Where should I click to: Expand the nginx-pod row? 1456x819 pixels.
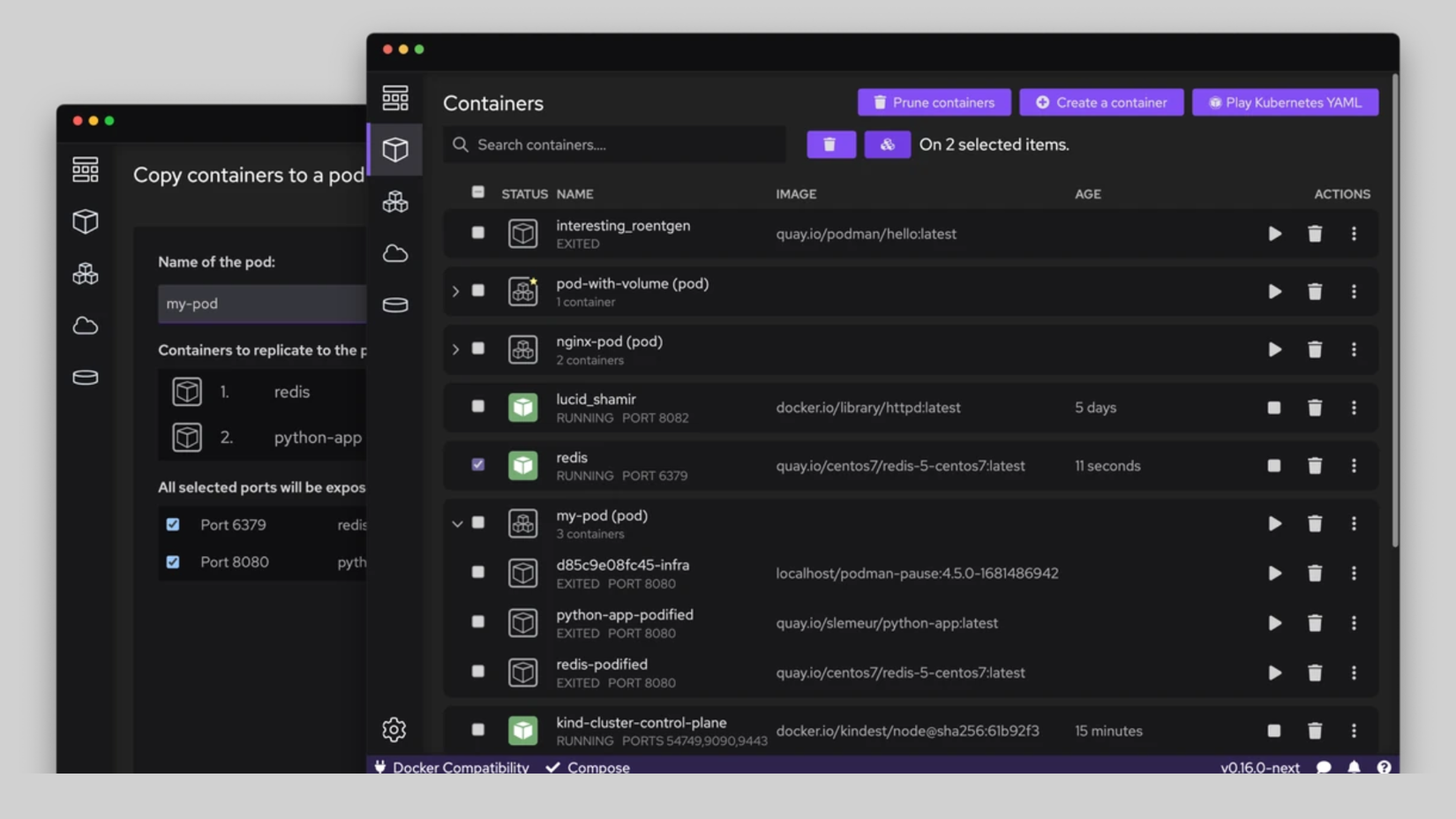(456, 349)
